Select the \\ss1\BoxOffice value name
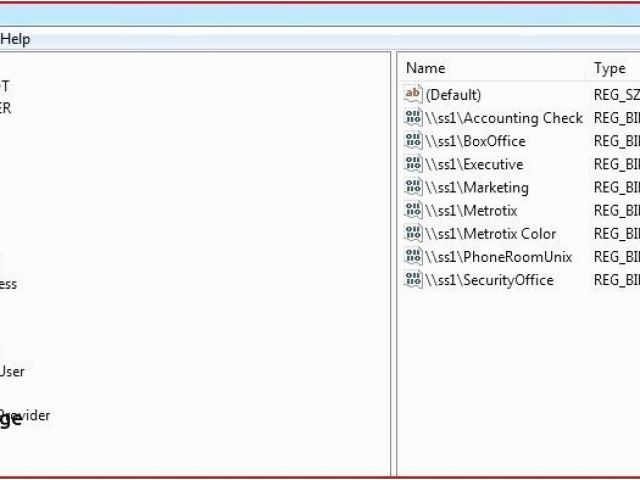Viewport: 640px width, 480px height. tap(475, 141)
